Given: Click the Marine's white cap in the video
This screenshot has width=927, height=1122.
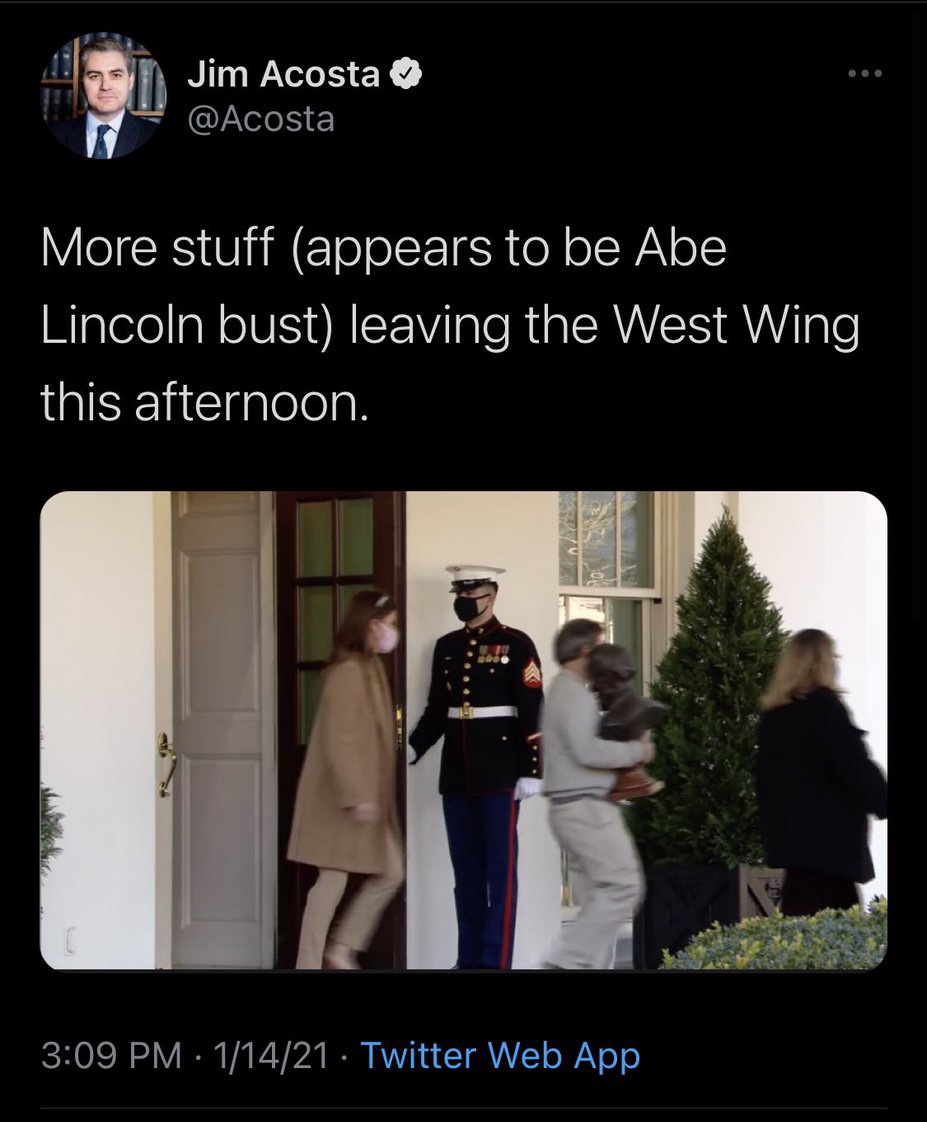Looking at the screenshot, I should point(475,577).
